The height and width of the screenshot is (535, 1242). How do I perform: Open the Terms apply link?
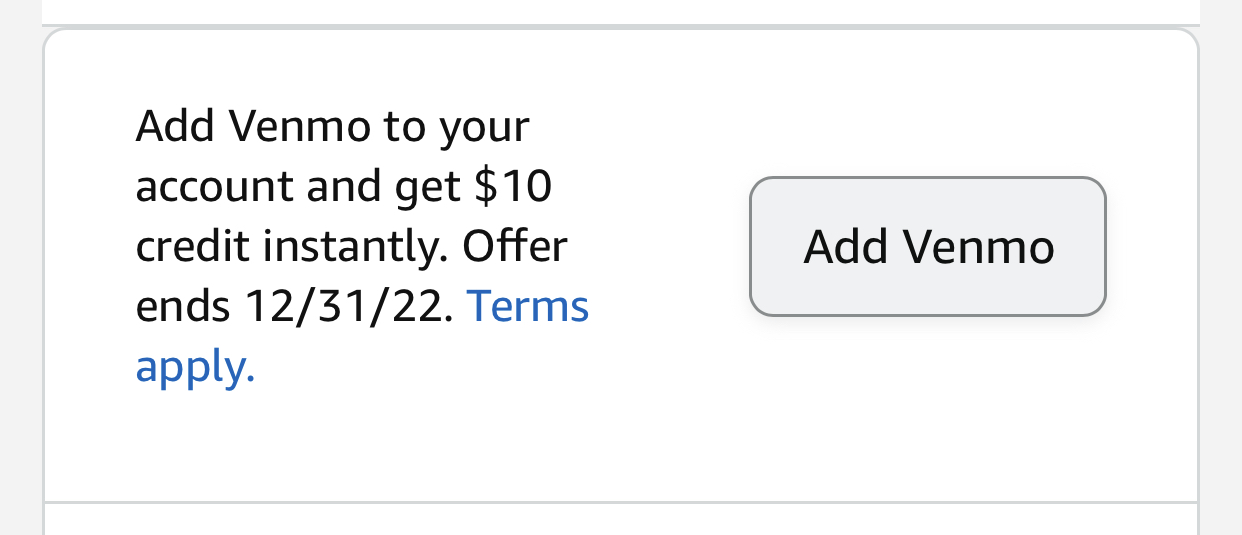pos(528,306)
